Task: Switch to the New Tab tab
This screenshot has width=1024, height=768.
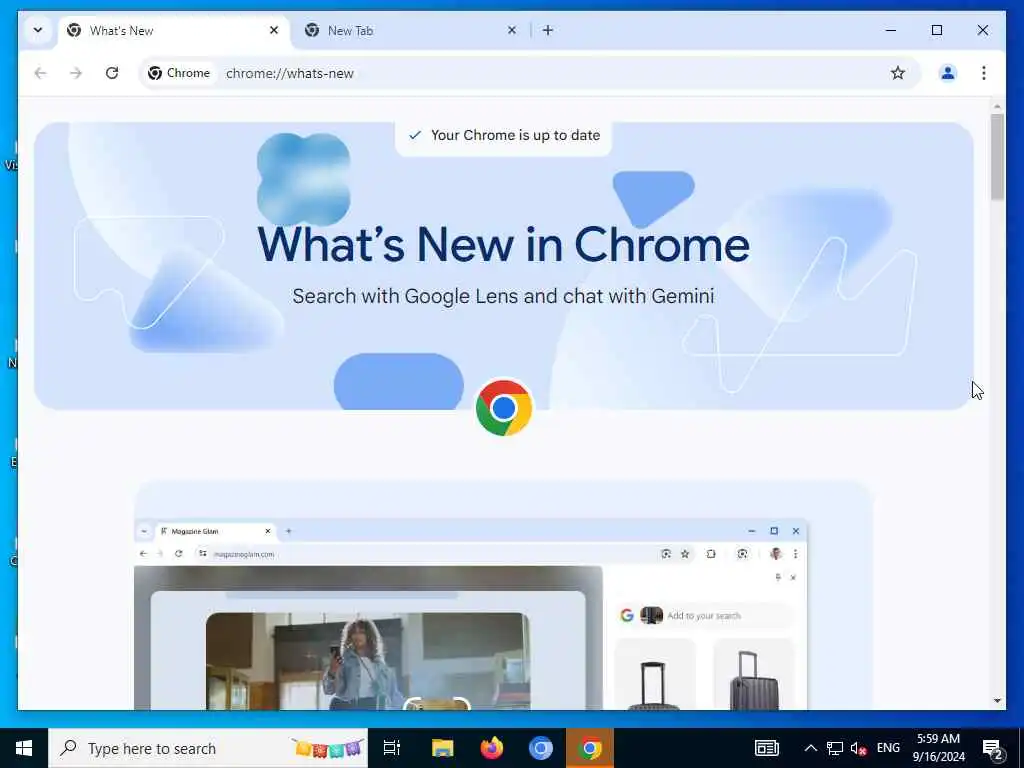Action: click(x=411, y=31)
